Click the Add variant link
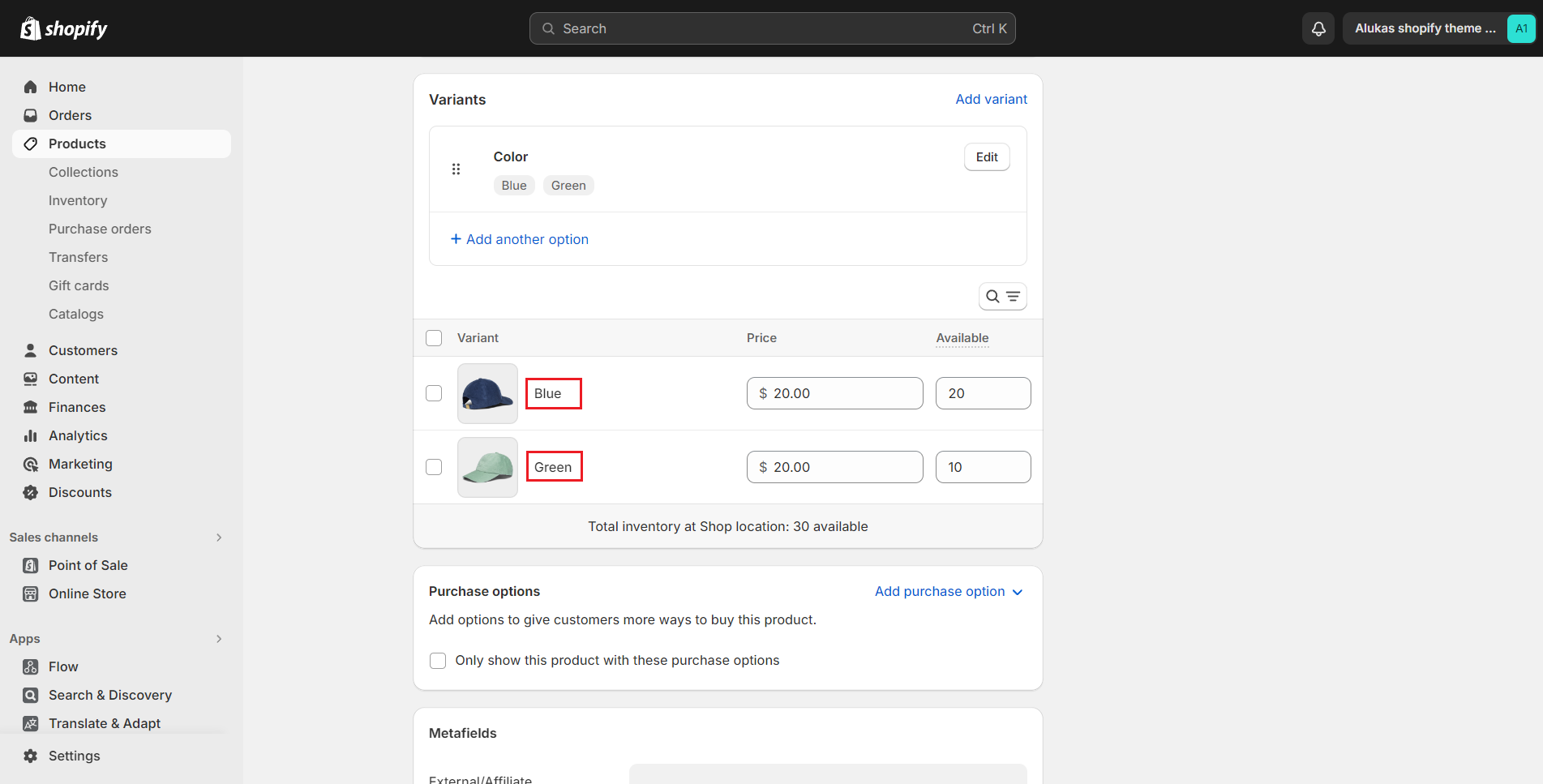The height and width of the screenshot is (784, 1543). pyautogui.click(x=991, y=99)
